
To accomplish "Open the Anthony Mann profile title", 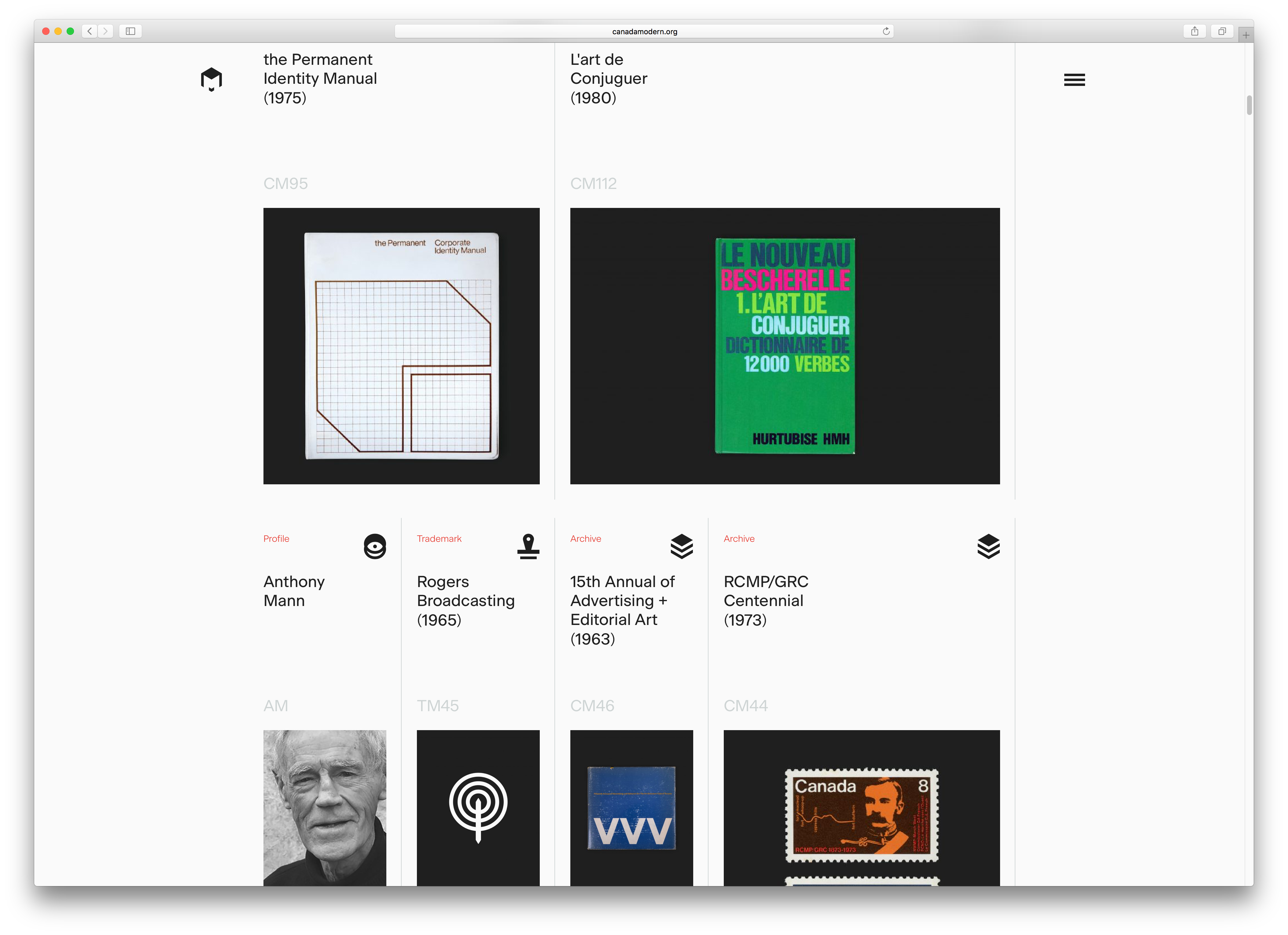I will [x=294, y=591].
